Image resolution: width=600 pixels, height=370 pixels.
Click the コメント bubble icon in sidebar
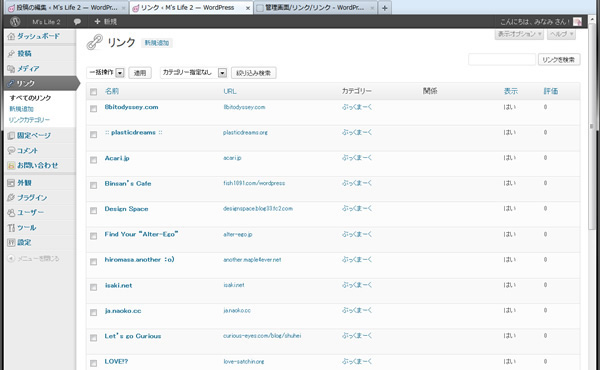pos(11,150)
